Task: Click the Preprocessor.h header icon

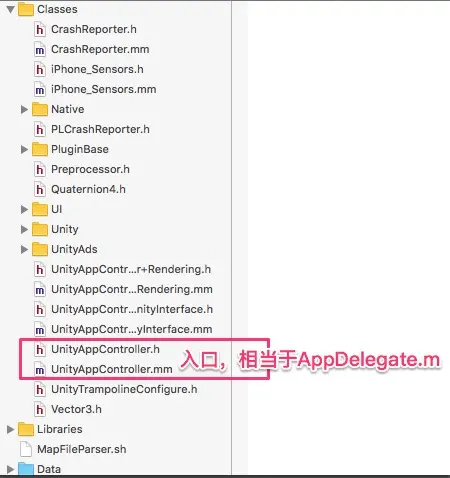Action: pos(40,169)
